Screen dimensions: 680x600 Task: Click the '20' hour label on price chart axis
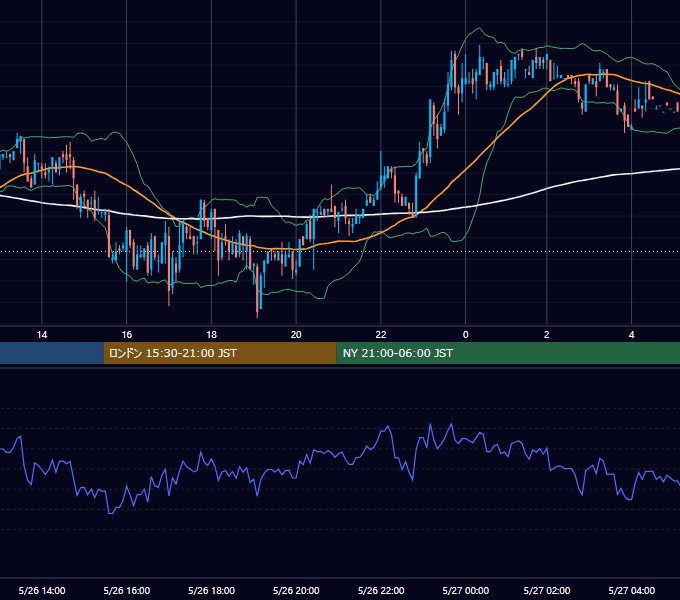point(296,335)
